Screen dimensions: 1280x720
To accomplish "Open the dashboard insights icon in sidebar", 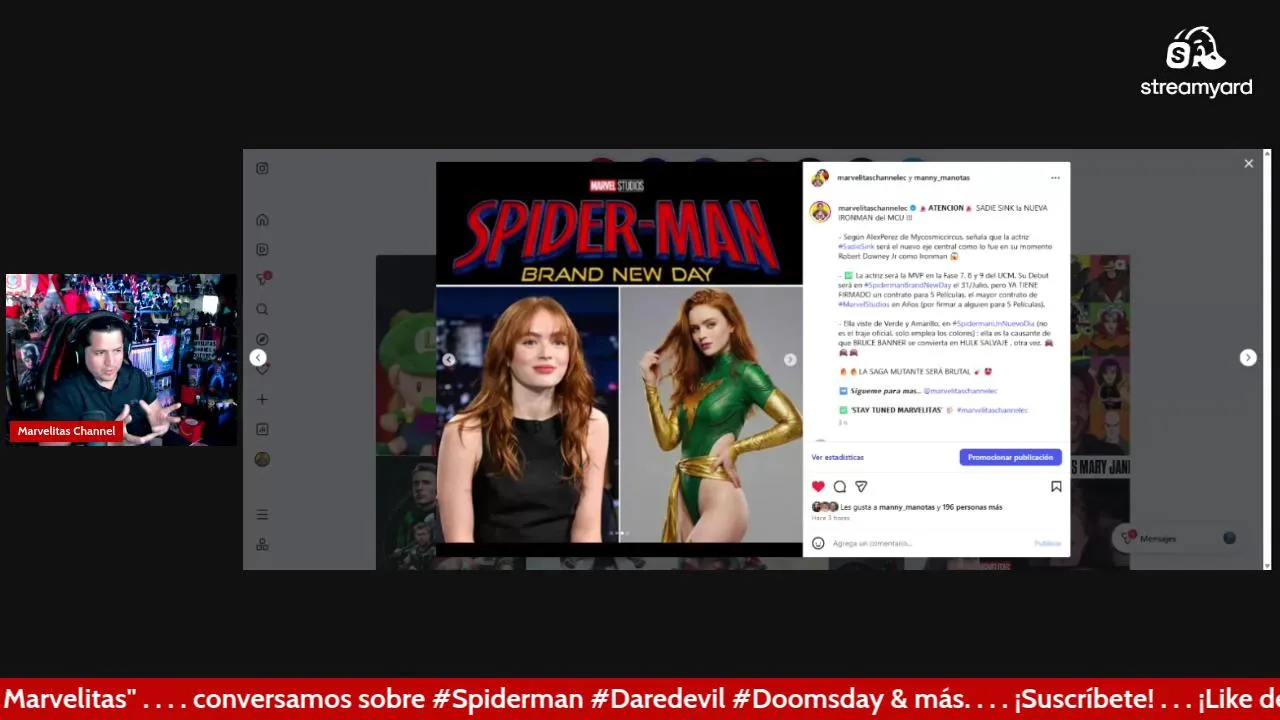I will pos(262,429).
